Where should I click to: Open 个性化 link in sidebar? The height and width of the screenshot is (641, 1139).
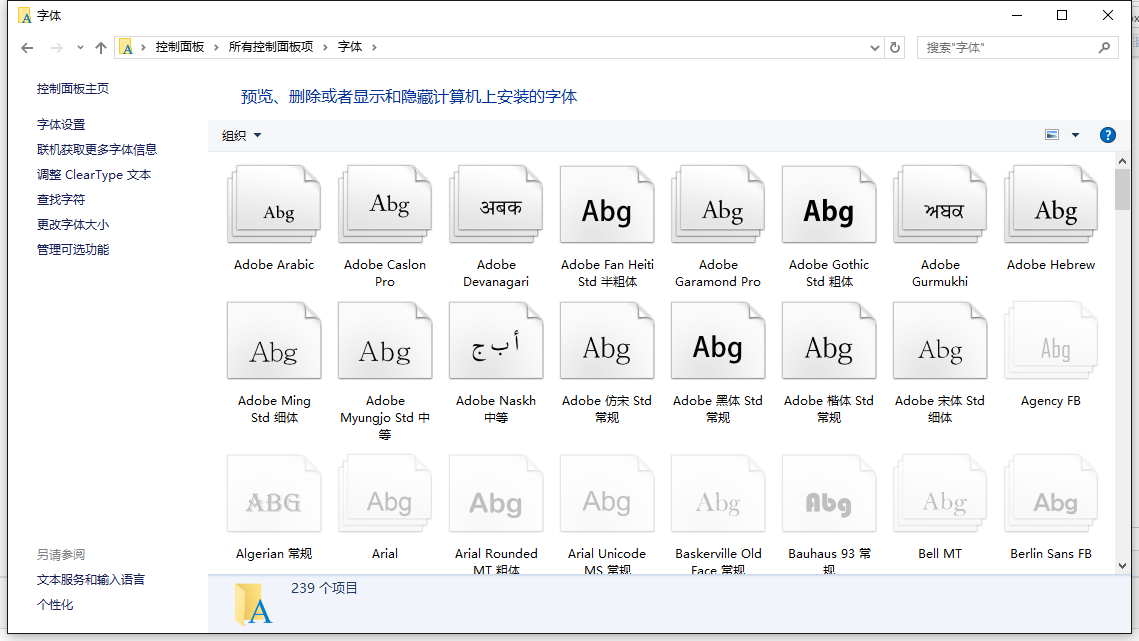[x=55, y=605]
